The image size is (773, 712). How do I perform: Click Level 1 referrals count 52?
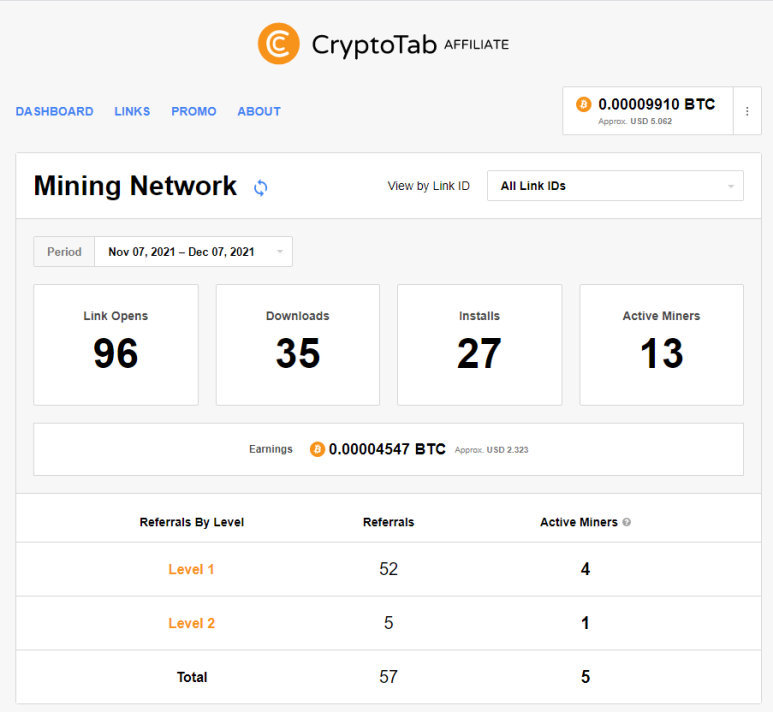click(388, 569)
